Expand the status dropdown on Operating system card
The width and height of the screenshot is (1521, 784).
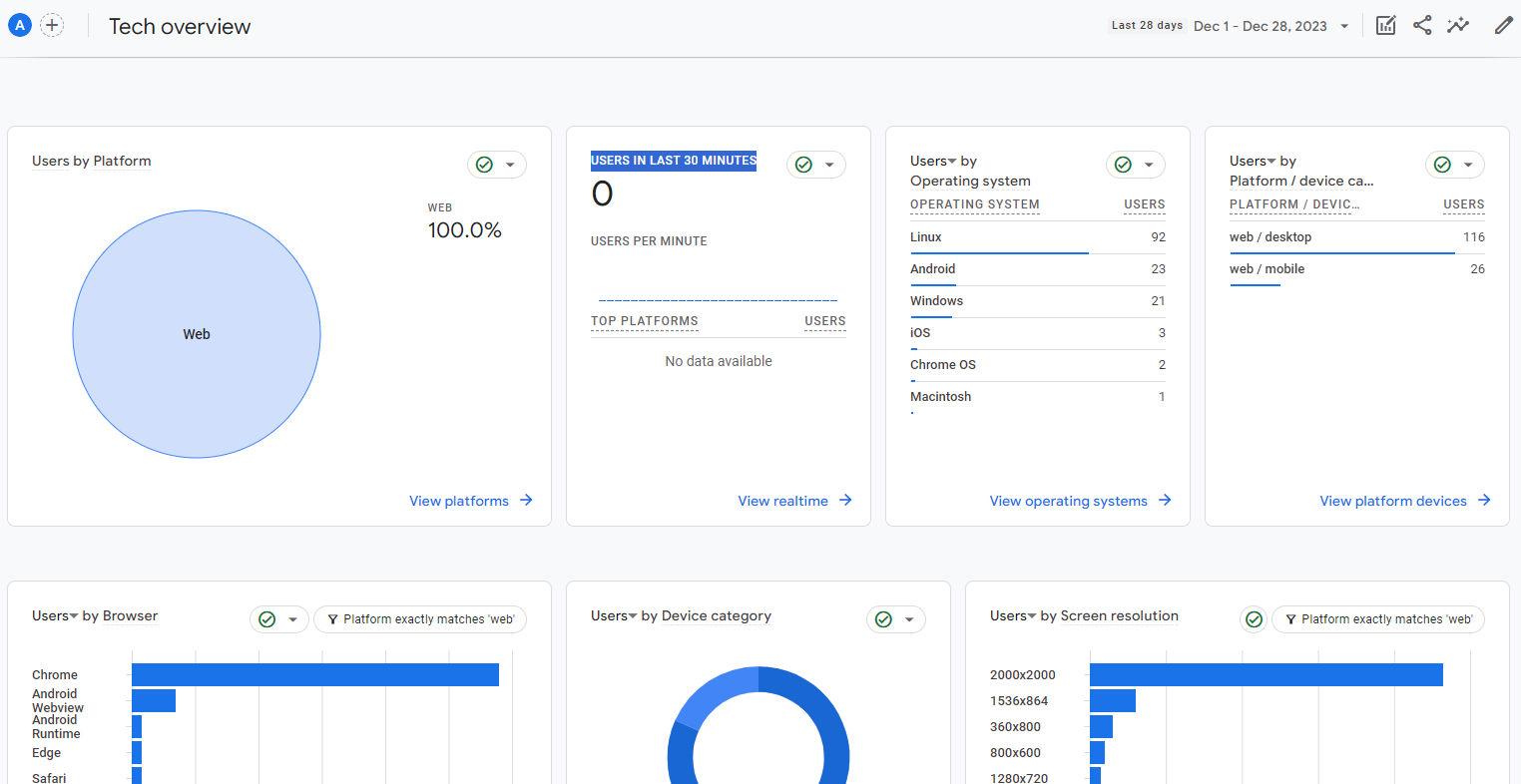coord(1149,165)
